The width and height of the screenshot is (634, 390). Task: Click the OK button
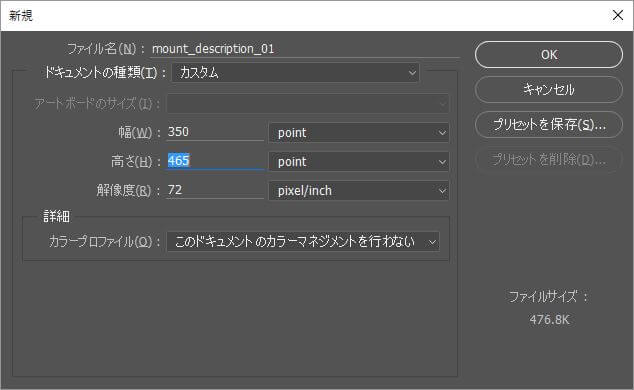549,55
